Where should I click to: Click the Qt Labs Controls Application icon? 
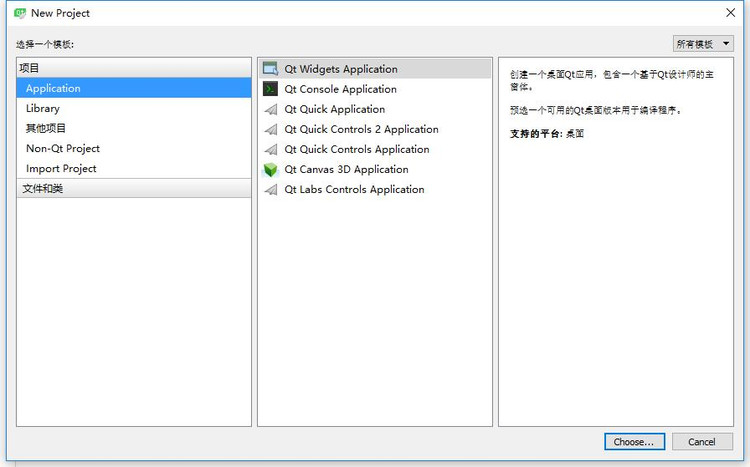coord(271,189)
